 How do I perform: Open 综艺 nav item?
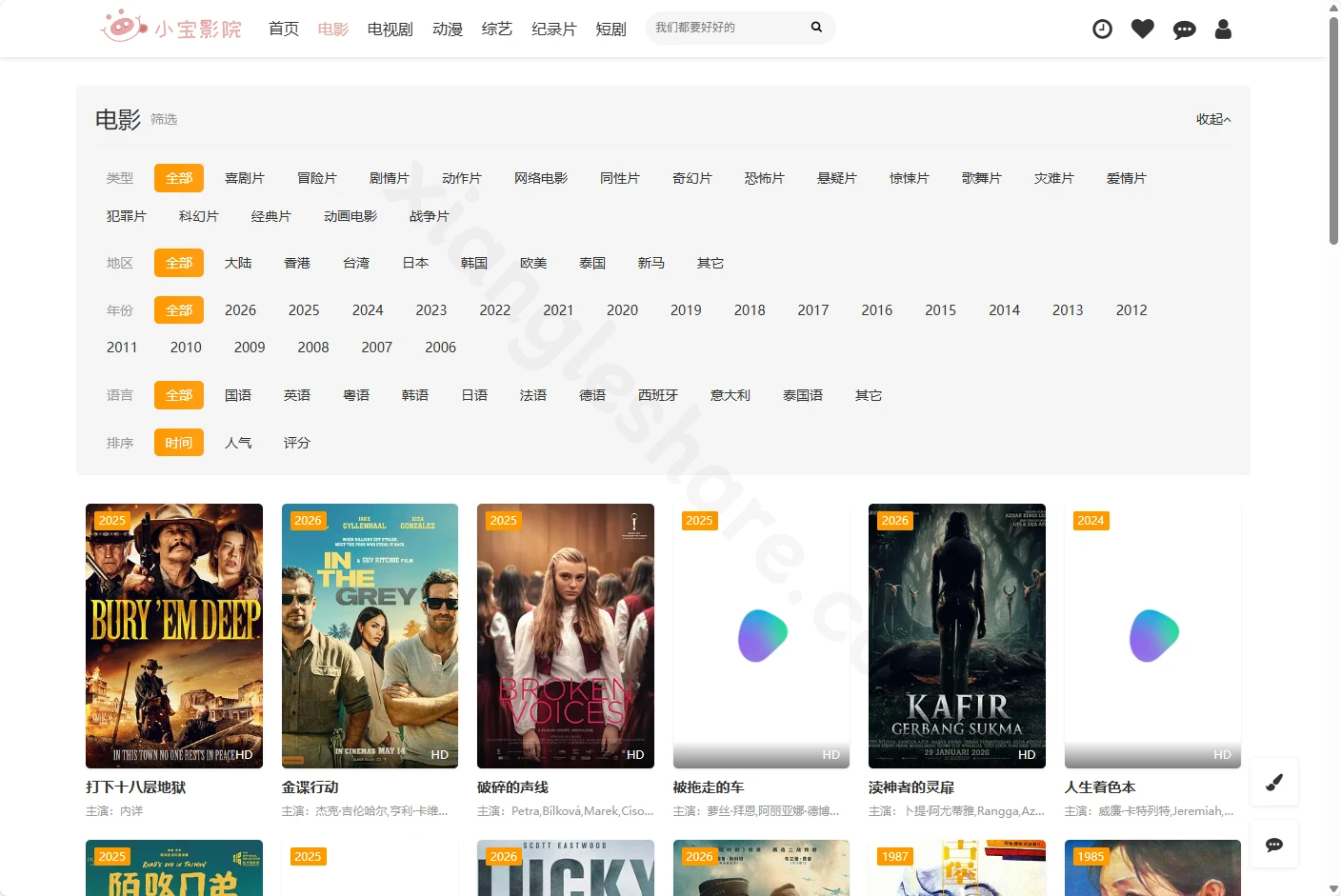coord(497,29)
